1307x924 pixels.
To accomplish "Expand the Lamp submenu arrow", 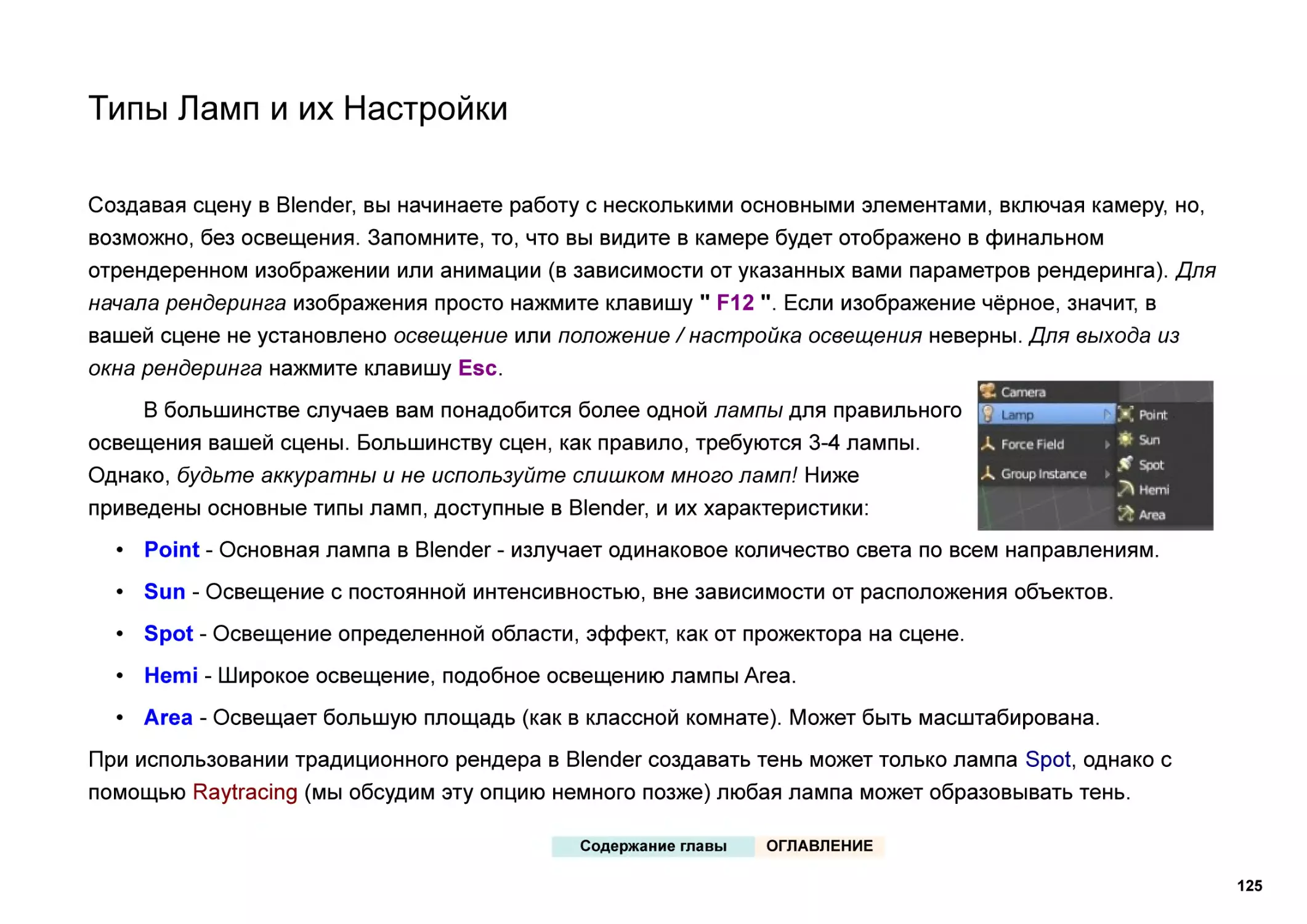I will click(1107, 415).
